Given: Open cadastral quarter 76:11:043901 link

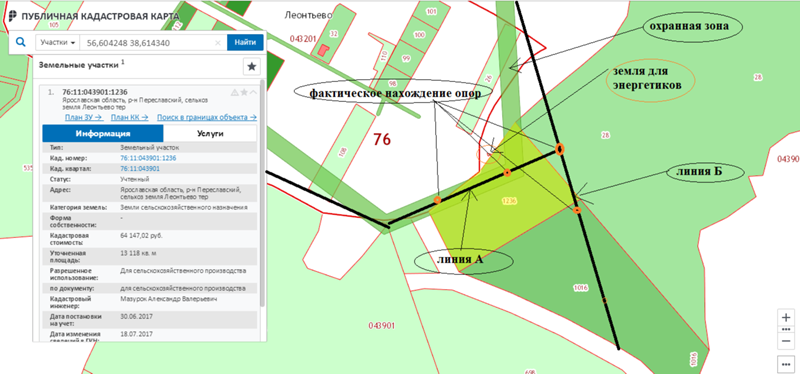Looking at the screenshot, I should coord(140,168).
